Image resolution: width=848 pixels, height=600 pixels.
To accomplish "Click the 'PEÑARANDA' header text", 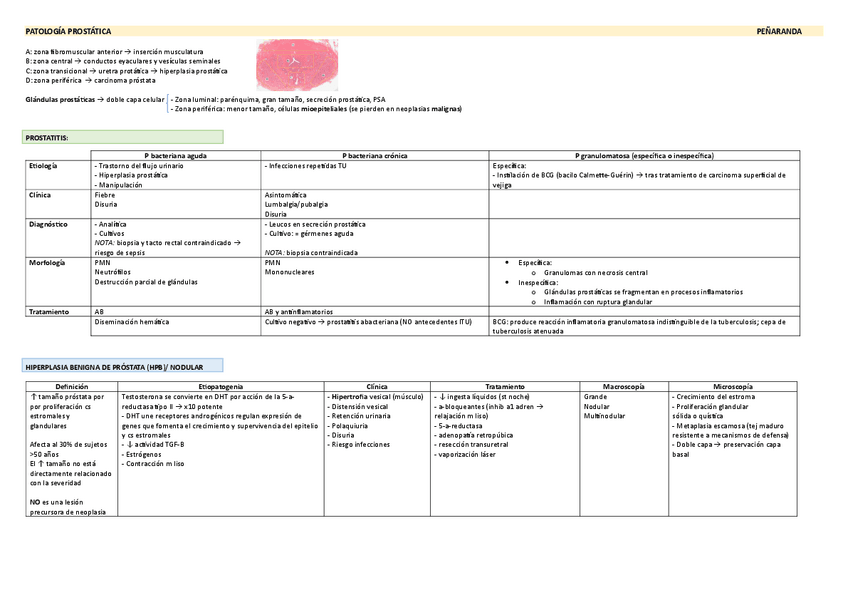I will (x=779, y=31).
